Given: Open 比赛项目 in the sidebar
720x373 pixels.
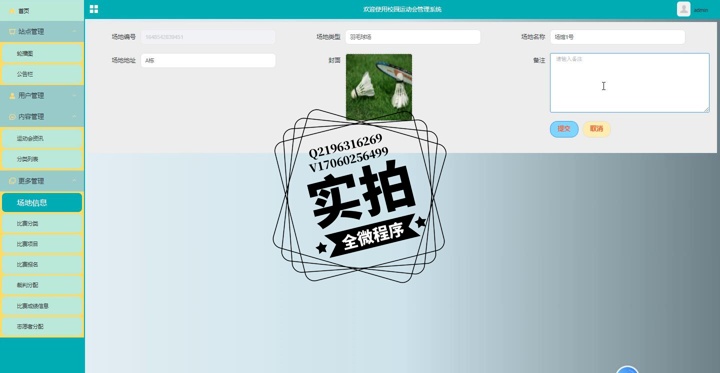Looking at the screenshot, I should pyautogui.click(x=42, y=244).
